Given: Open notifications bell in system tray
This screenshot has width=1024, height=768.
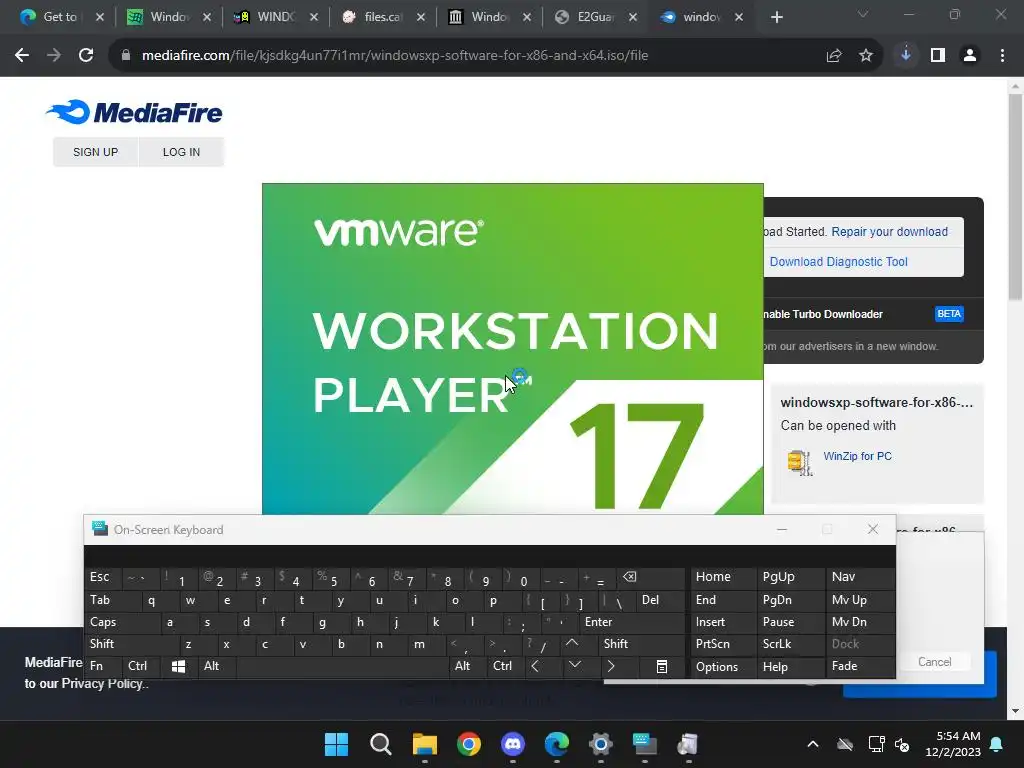Looking at the screenshot, I should (997, 744).
